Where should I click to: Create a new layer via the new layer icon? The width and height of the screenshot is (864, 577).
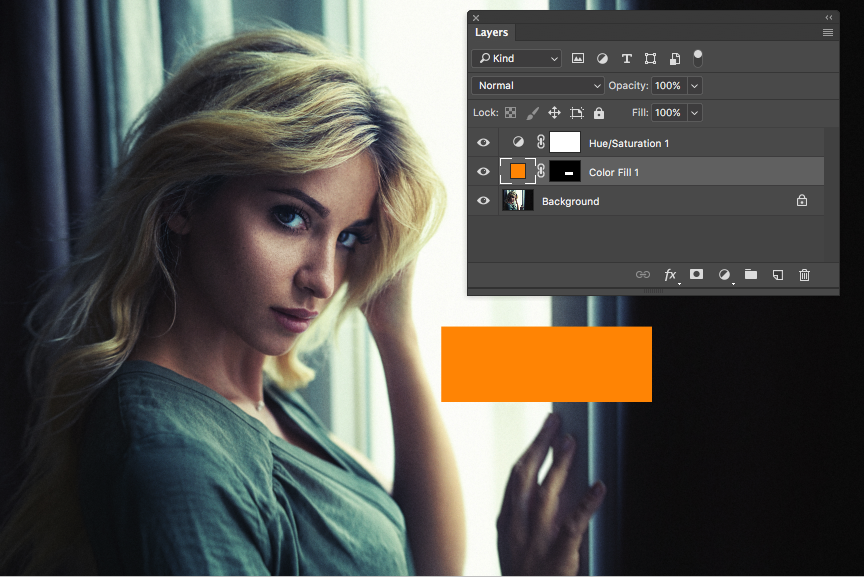pyautogui.click(x=777, y=275)
